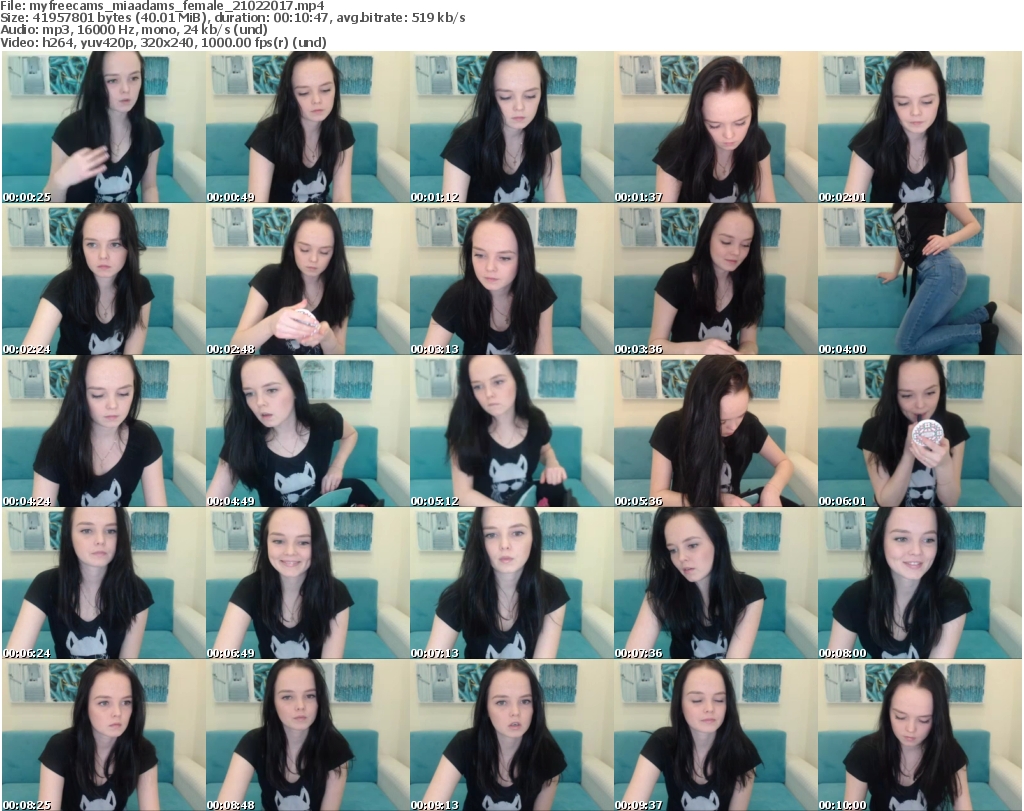Open the frame marked 00:08:00
The height and width of the screenshot is (811, 1024).
920,583
